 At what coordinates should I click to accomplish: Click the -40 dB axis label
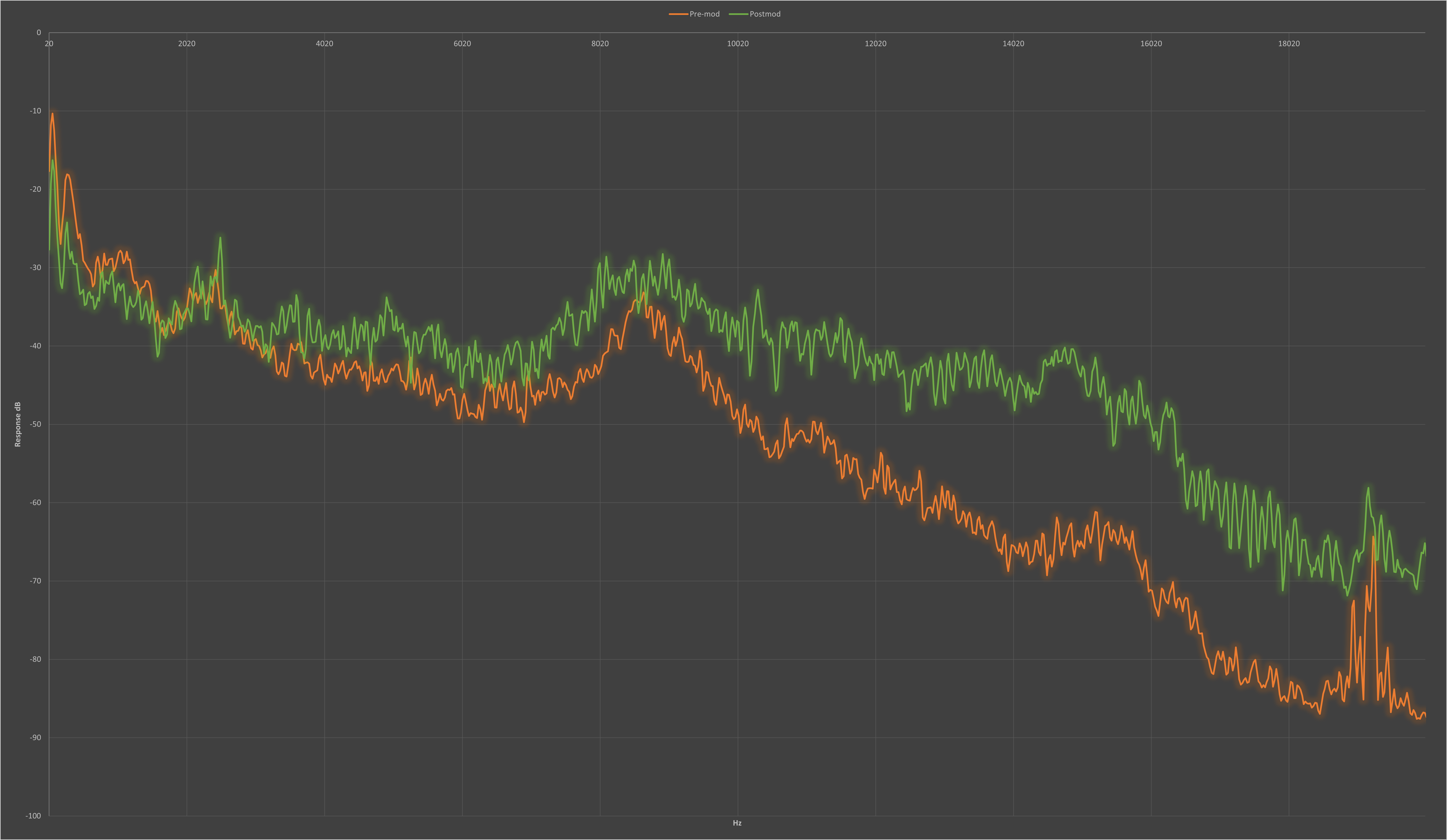pyautogui.click(x=36, y=346)
